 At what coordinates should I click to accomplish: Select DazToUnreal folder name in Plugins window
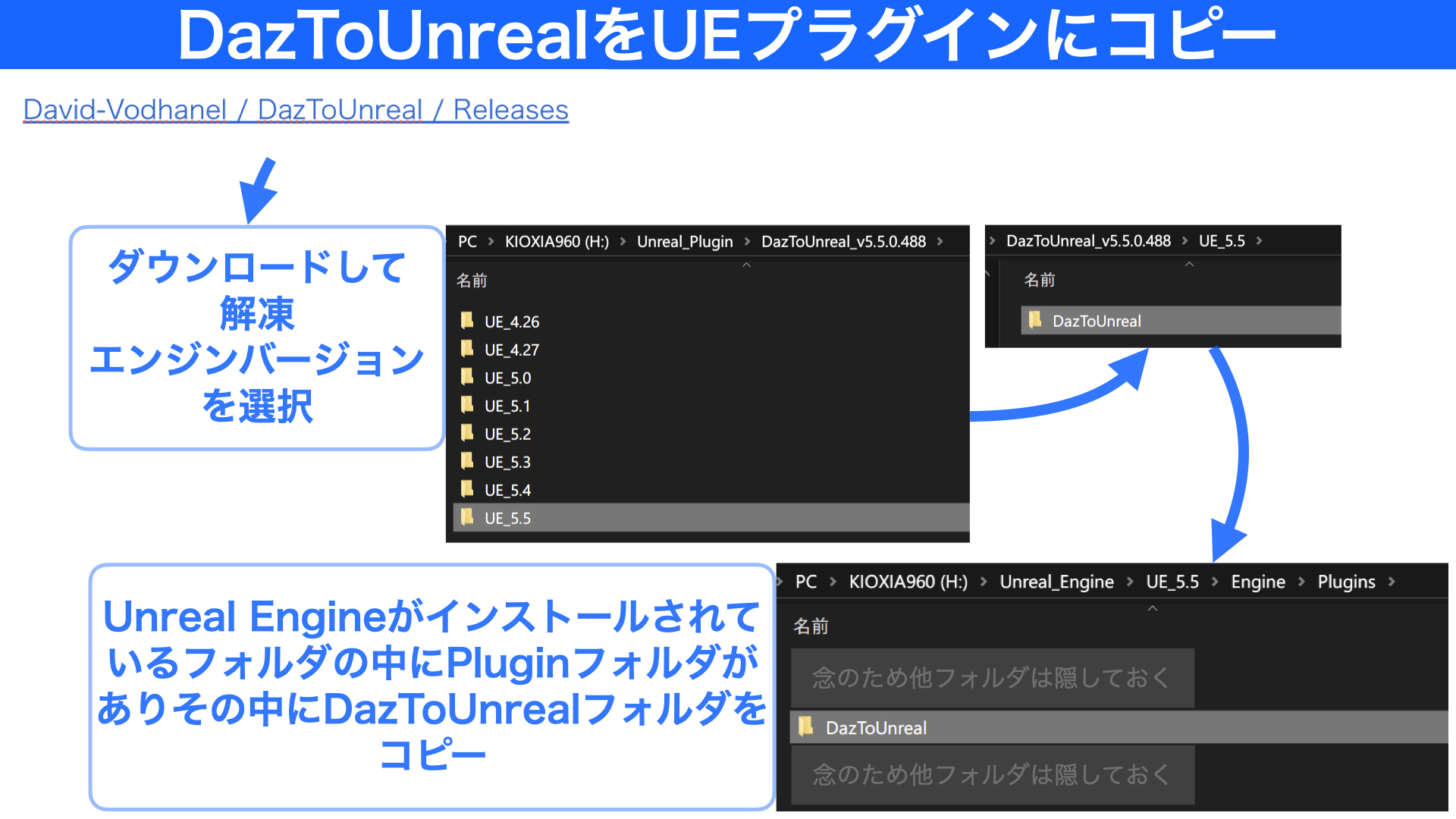tap(876, 728)
